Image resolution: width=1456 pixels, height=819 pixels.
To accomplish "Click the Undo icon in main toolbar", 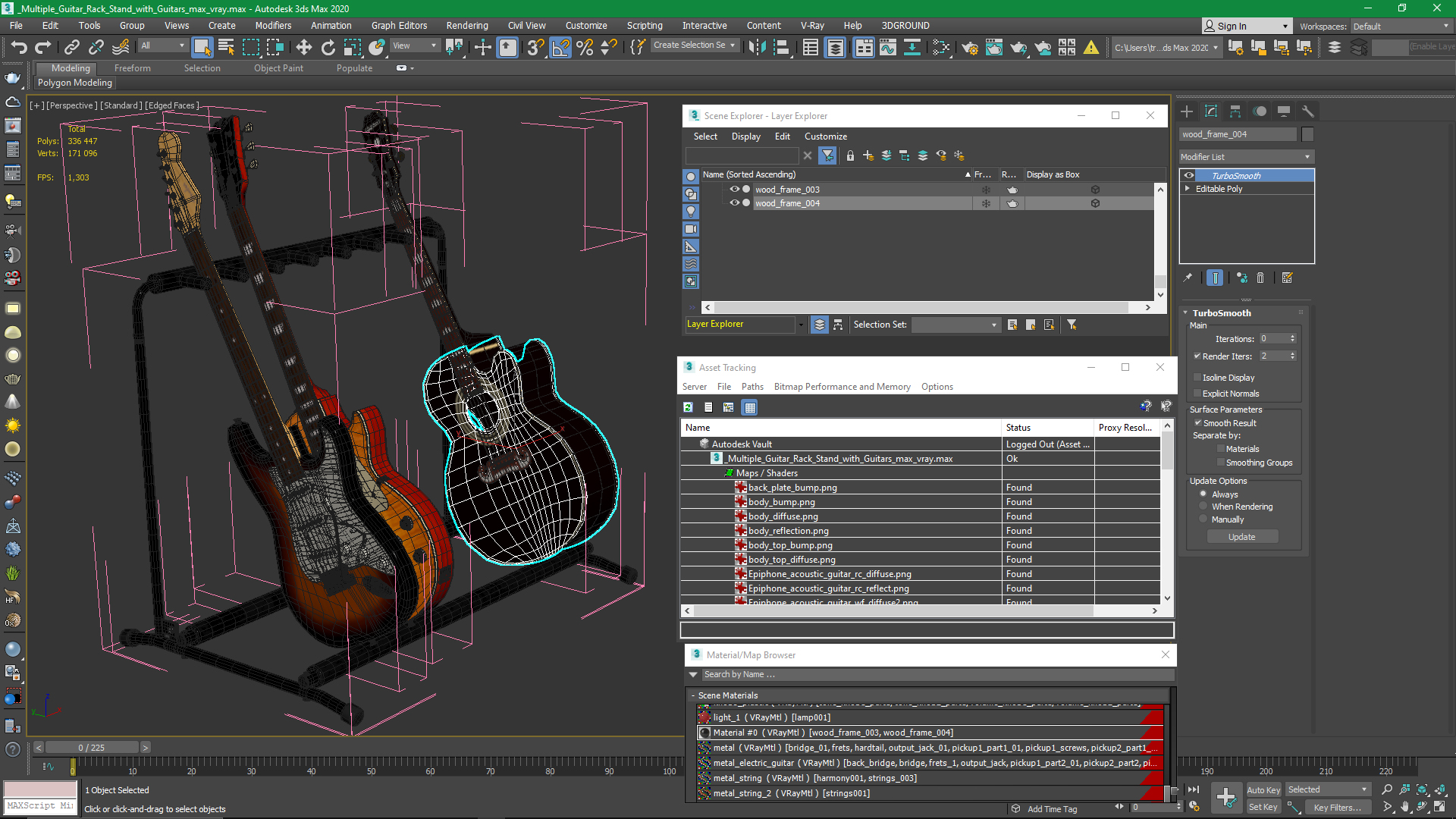I will [x=19, y=47].
